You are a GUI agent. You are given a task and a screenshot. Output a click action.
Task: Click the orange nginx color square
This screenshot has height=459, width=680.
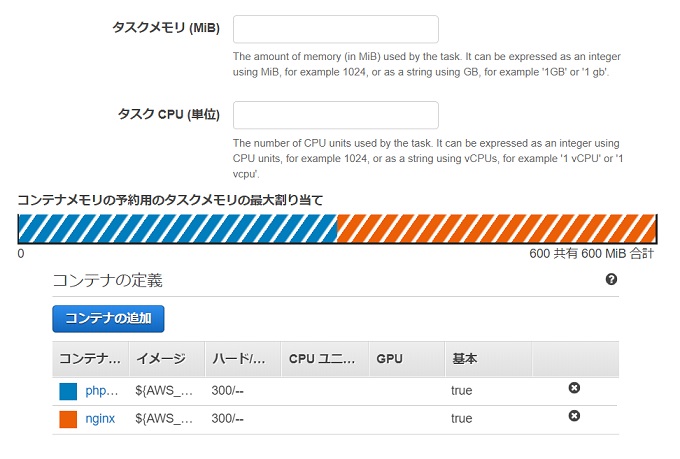pos(68,420)
